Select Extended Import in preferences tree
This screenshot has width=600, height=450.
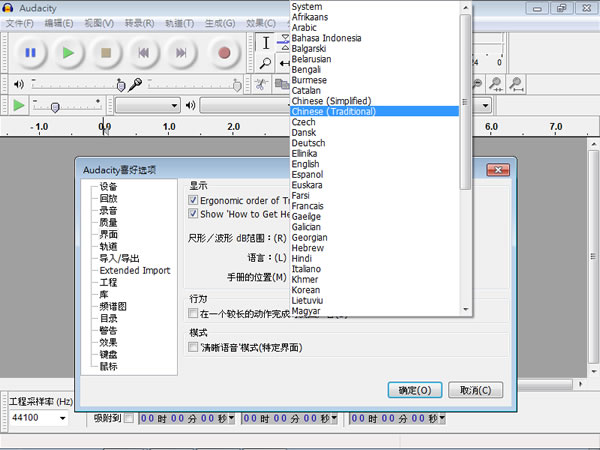135,270
